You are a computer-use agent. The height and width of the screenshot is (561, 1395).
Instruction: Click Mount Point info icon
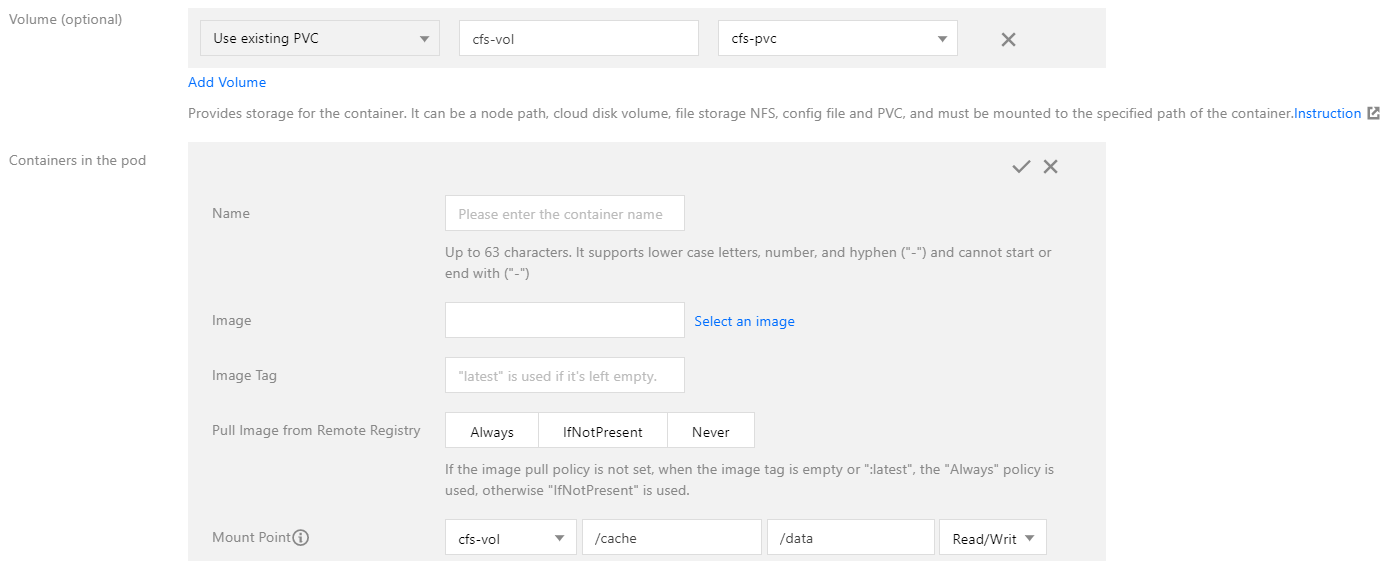pos(301,538)
